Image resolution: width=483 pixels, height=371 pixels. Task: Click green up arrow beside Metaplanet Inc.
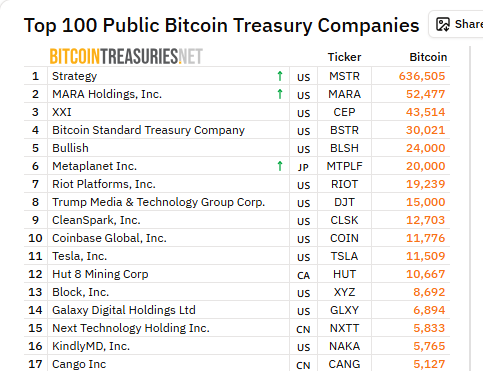coord(280,166)
